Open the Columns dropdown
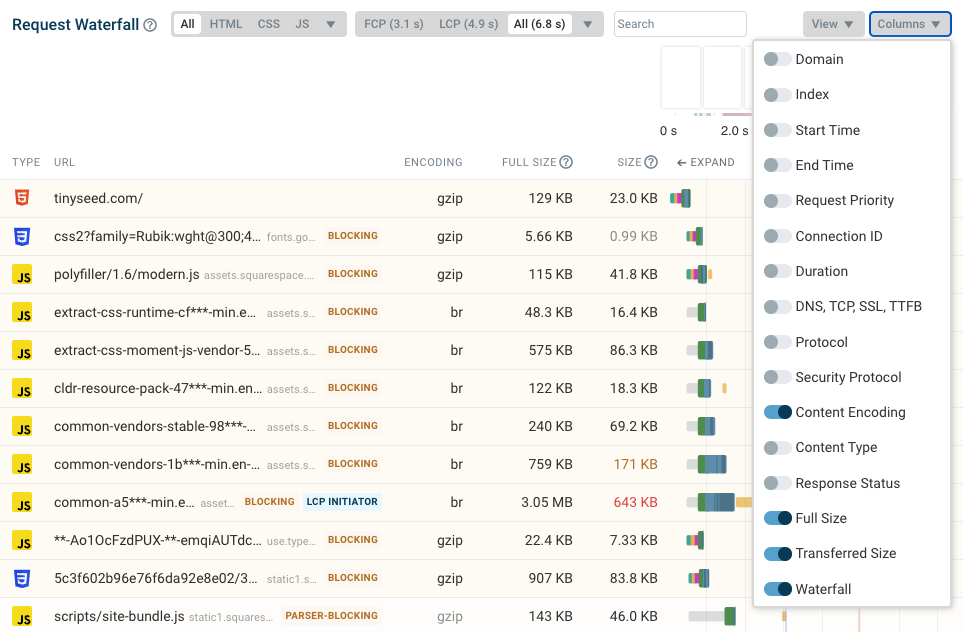Image resolution: width=963 pixels, height=632 pixels. pos(909,25)
